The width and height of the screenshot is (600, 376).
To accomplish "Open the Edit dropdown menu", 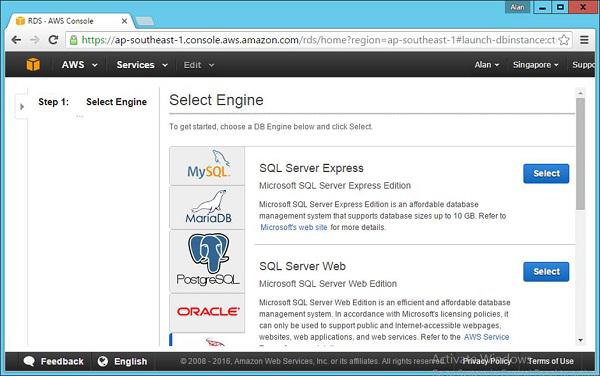I will pyautogui.click(x=199, y=65).
